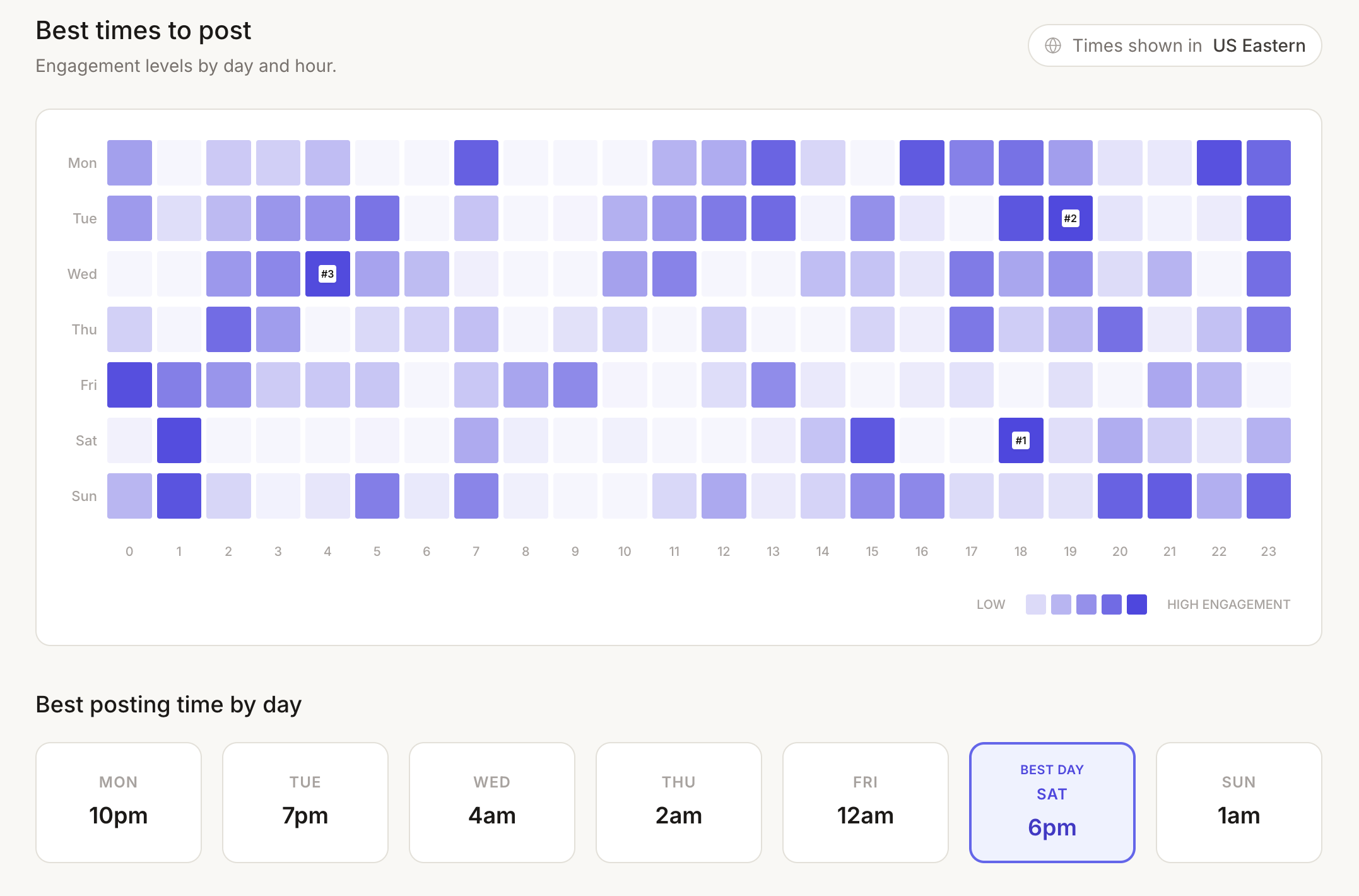Select the Sunday hour 23 heatmap cell
The height and width of the screenshot is (896, 1359).
pos(1268,496)
